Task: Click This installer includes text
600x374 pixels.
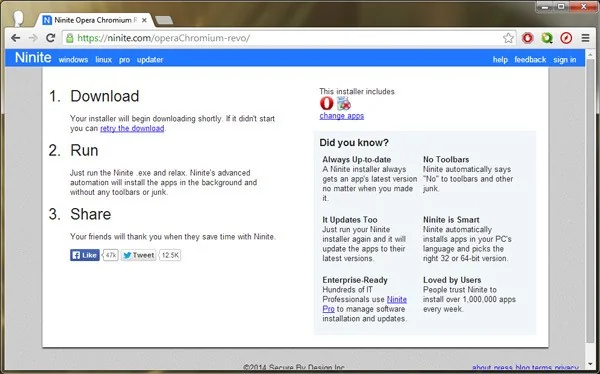Action: click(357, 91)
